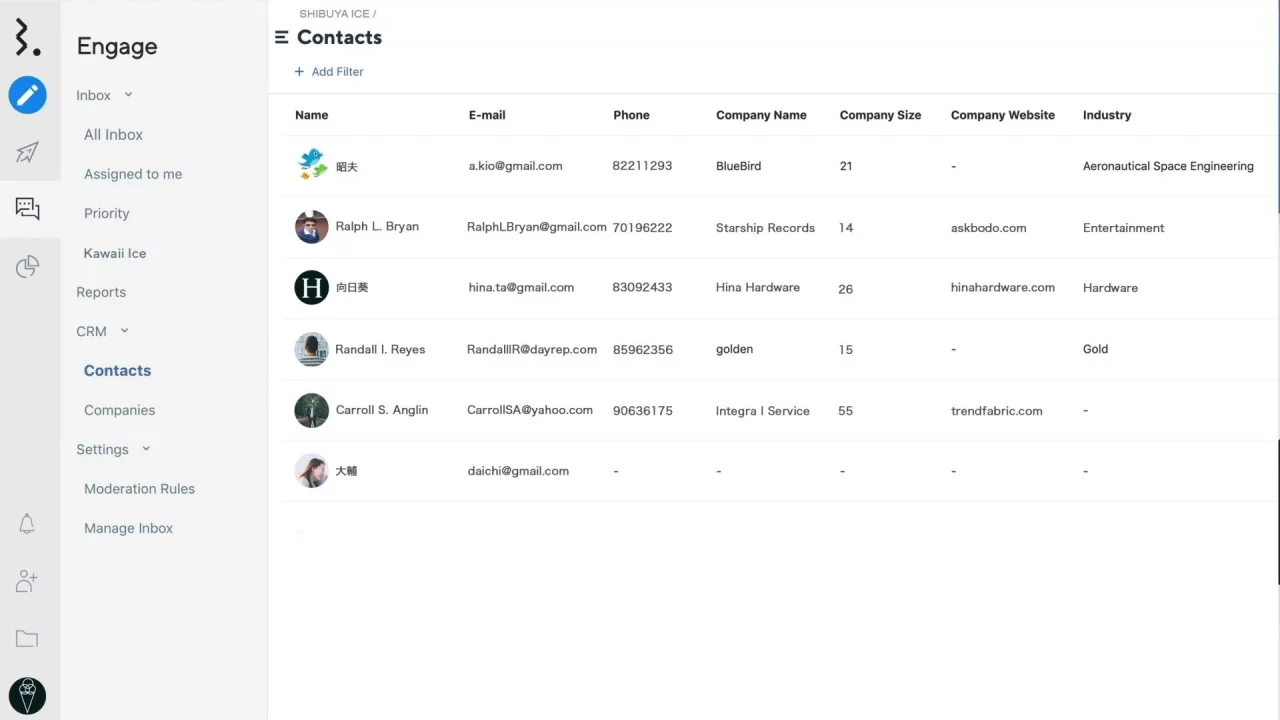Collapse the CRM section chevron

pyautogui.click(x=125, y=331)
